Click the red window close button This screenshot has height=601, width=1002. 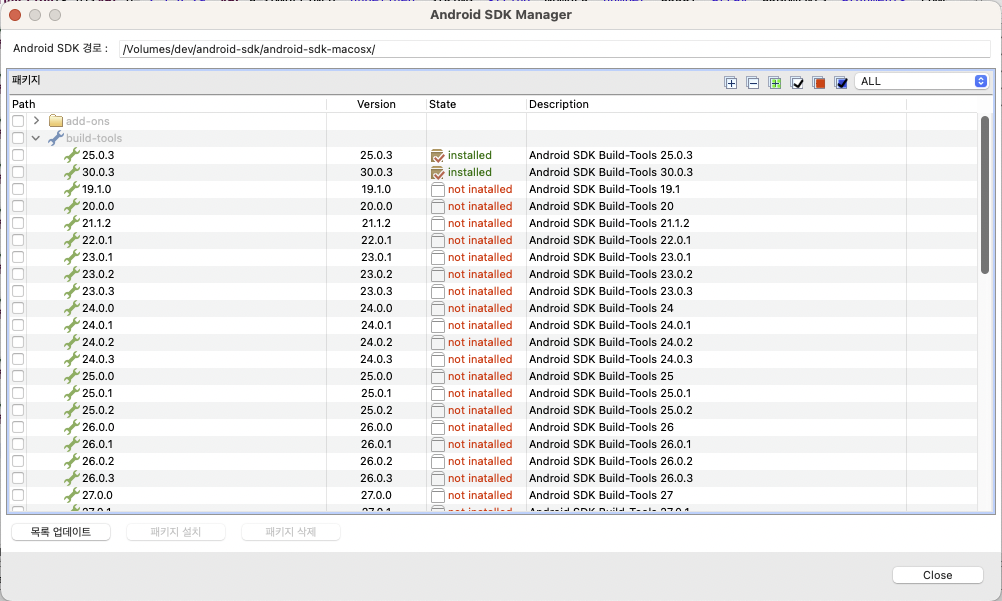point(15,15)
